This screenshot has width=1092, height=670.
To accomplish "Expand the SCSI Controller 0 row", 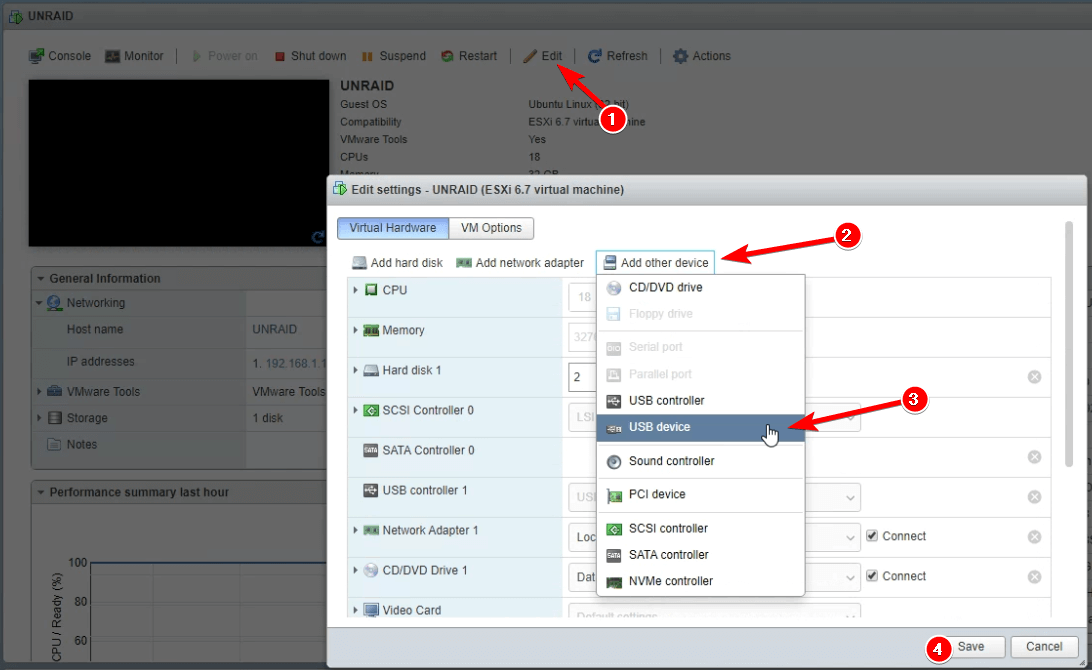I will coord(355,410).
